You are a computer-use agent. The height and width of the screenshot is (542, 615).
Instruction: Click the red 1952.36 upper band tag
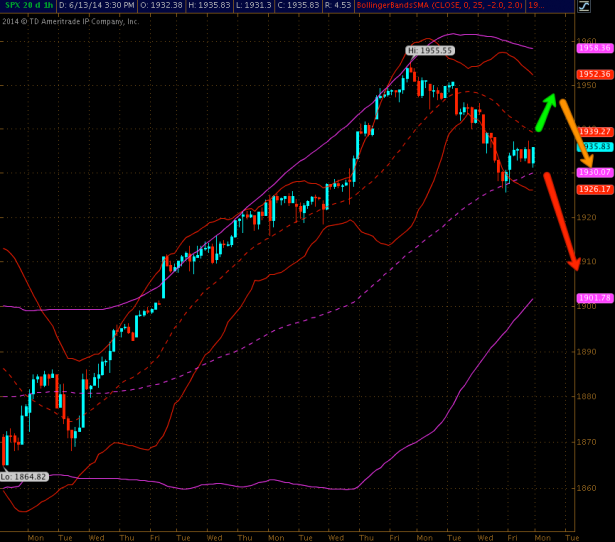594,74
